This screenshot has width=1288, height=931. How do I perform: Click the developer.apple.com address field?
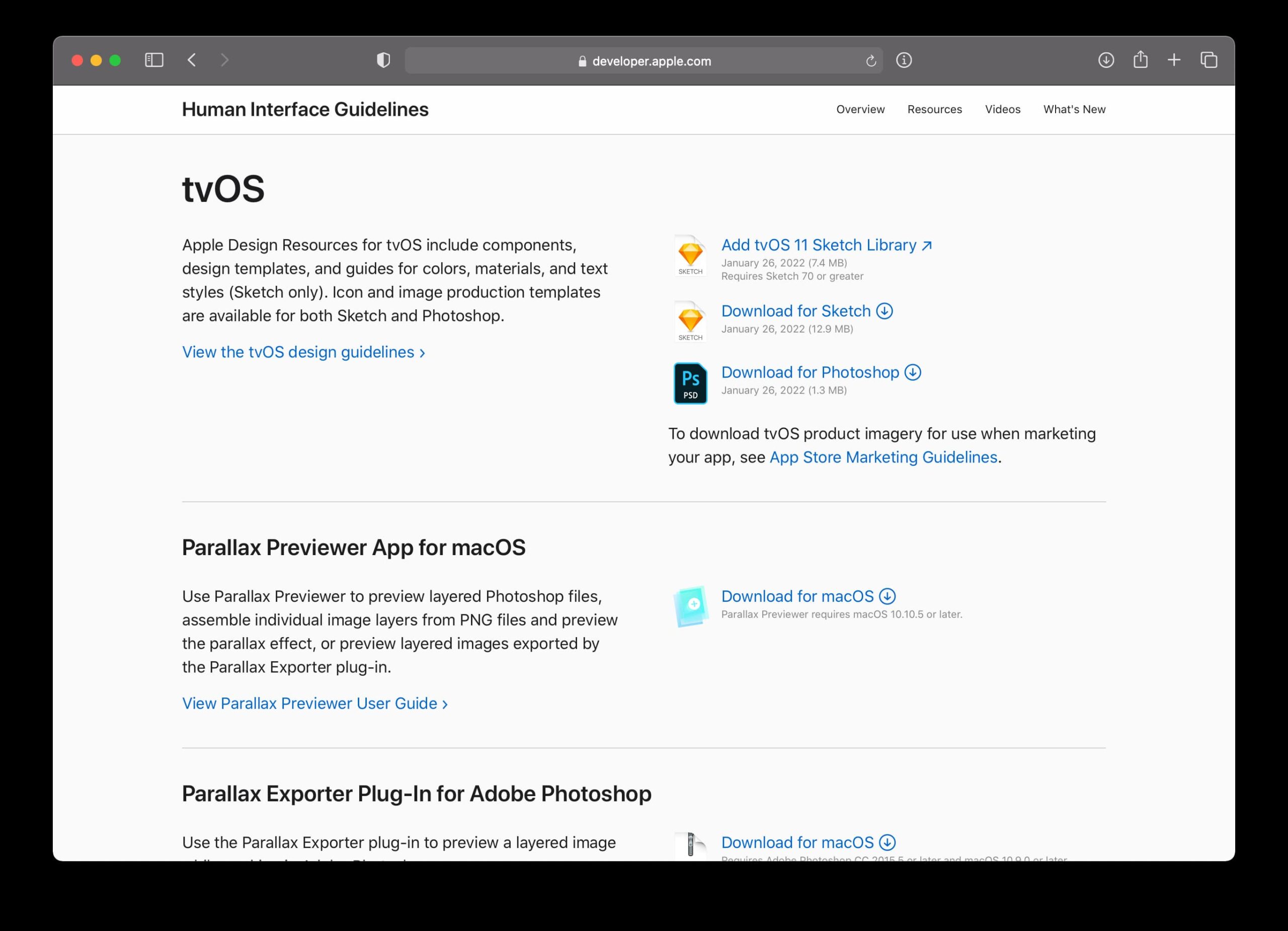[x=643, y=61]
